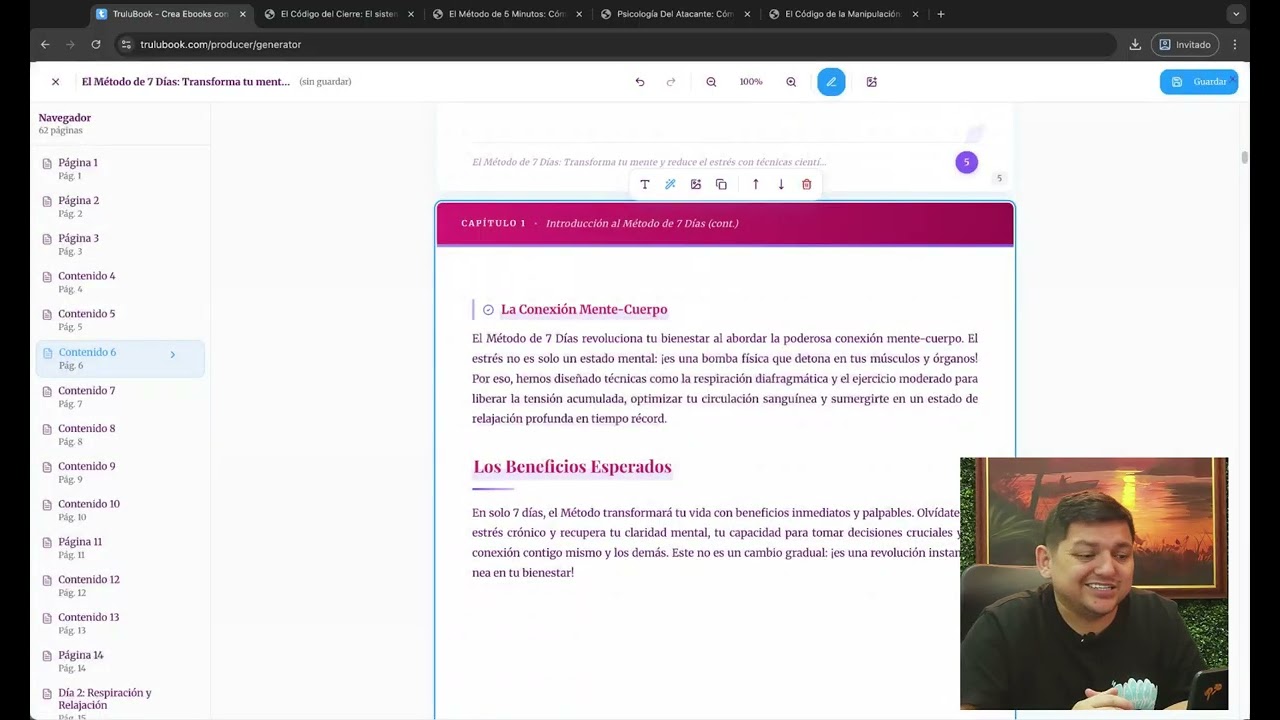
Task: Switch to El Código de la Manipulación tab
Action: coord(843,14)
